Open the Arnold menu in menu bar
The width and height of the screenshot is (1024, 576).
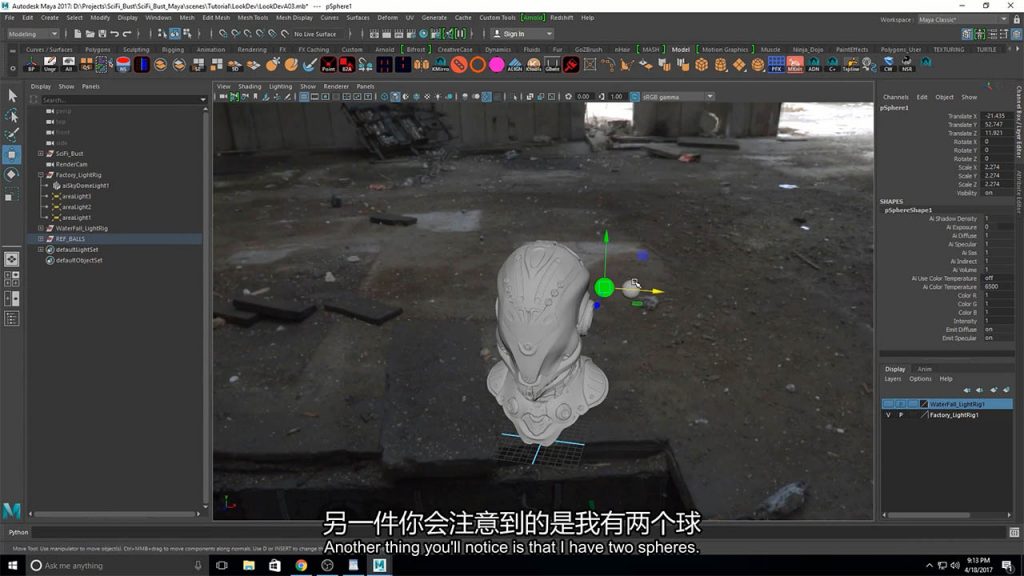533,18
